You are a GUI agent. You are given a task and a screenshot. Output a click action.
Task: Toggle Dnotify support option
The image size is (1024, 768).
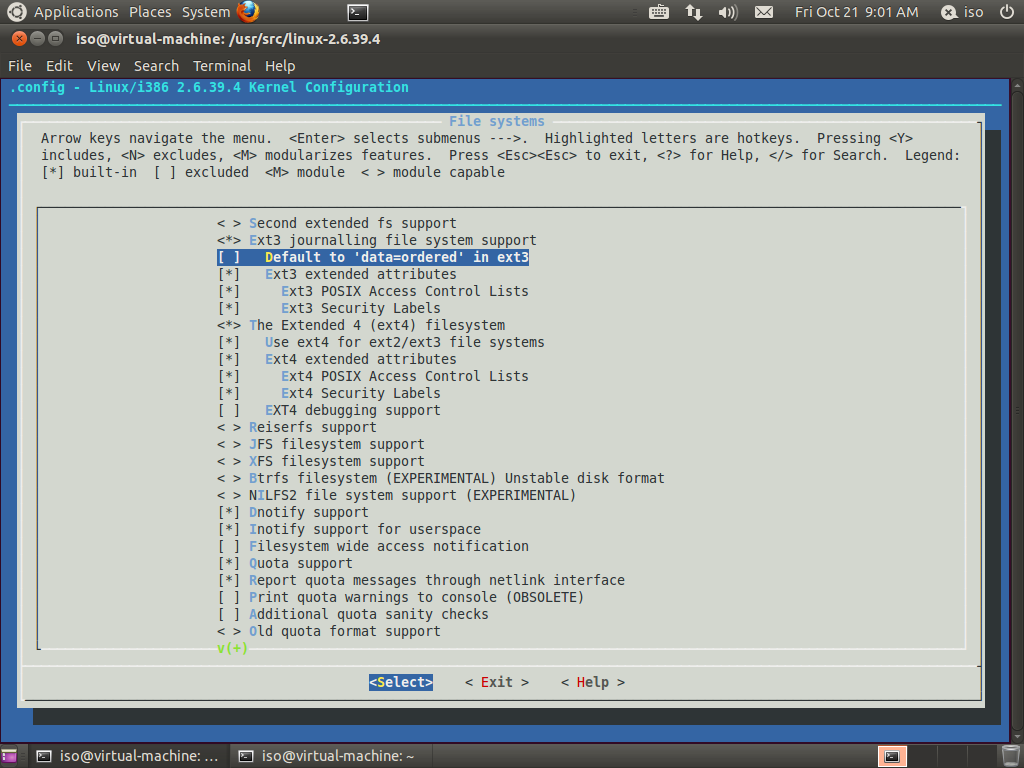[293, 512]
